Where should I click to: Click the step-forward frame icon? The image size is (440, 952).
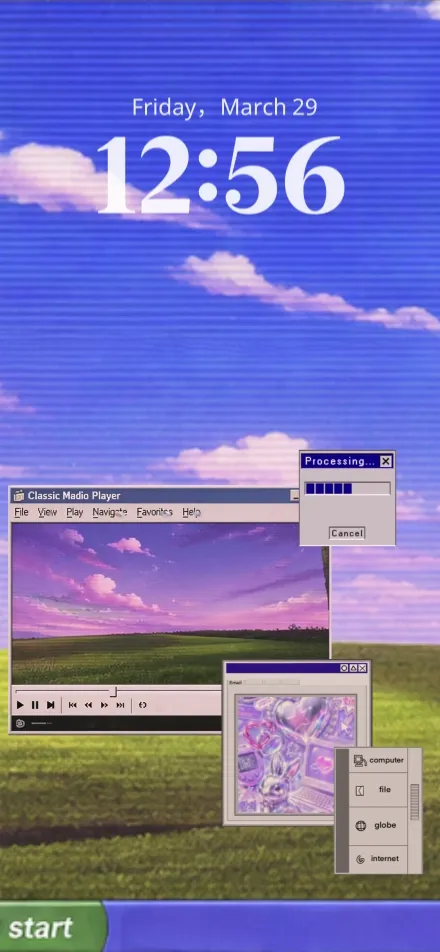pos(51,705)
